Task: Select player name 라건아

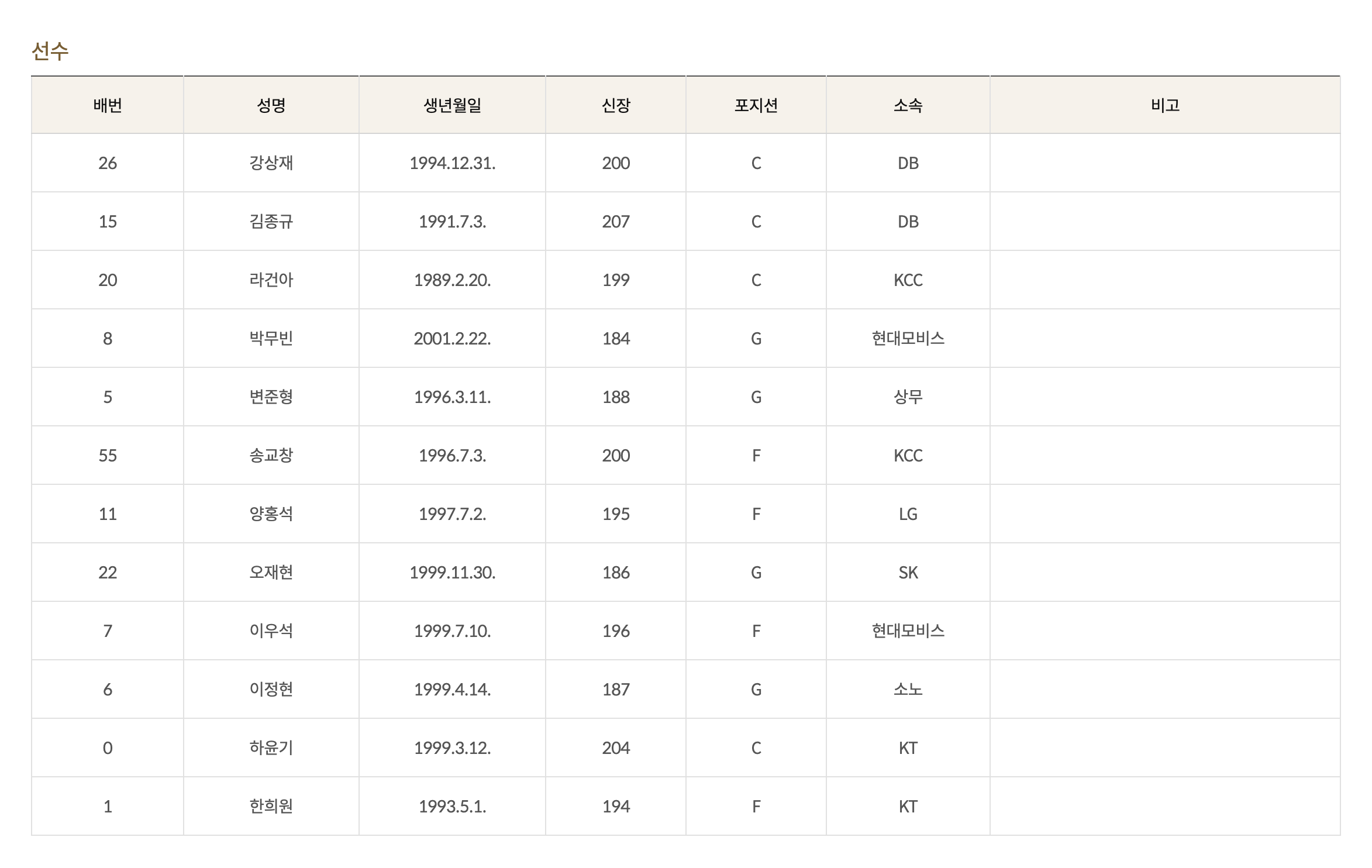Action: pyautogui.click(x=271, y=280)
